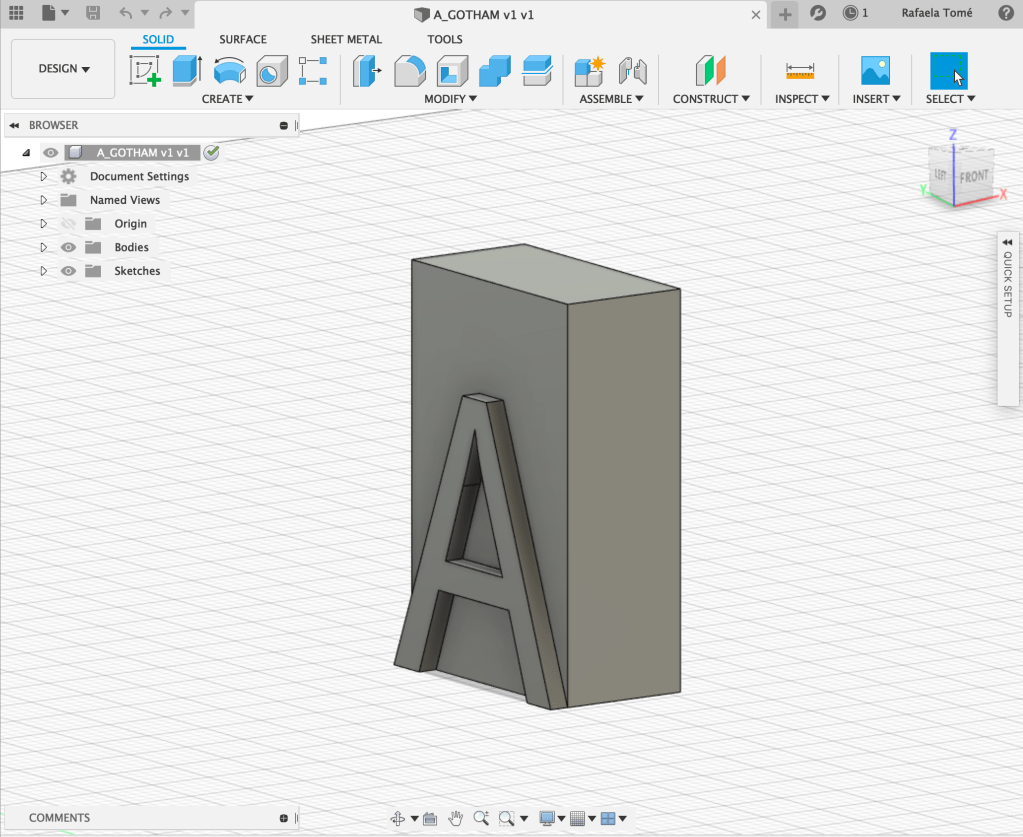1023x837 pixels.
Task: Toggle visibility of Sketches folder
Action: 69,271
